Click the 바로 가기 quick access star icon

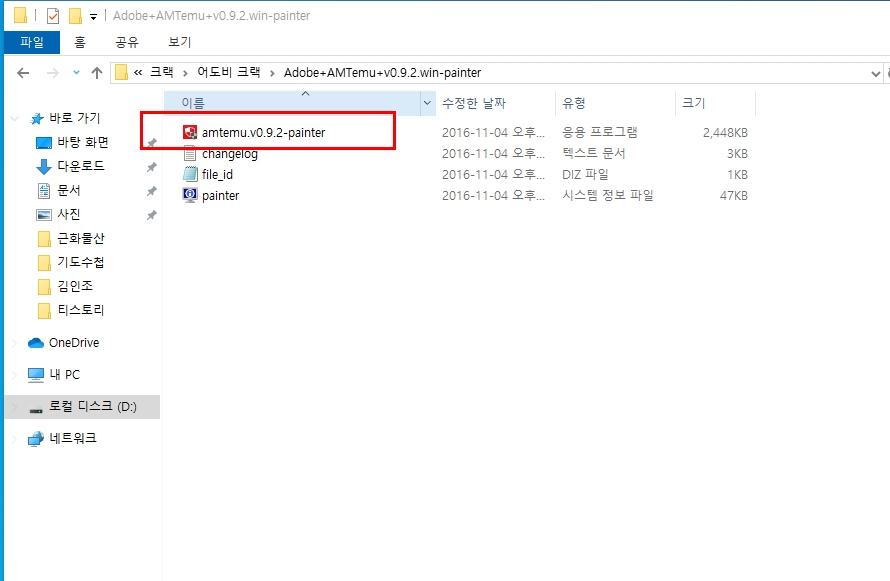coord(37,119)
